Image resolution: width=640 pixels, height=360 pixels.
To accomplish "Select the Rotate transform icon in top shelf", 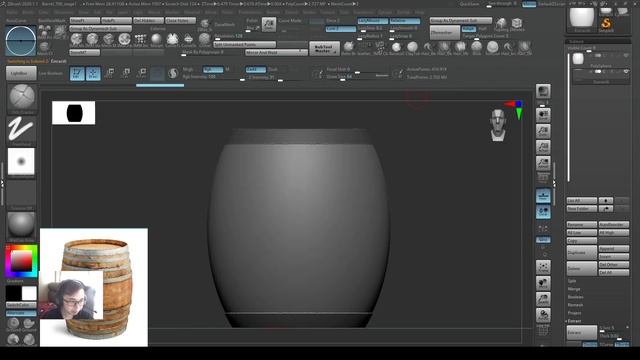I will [x=141, y=73].
